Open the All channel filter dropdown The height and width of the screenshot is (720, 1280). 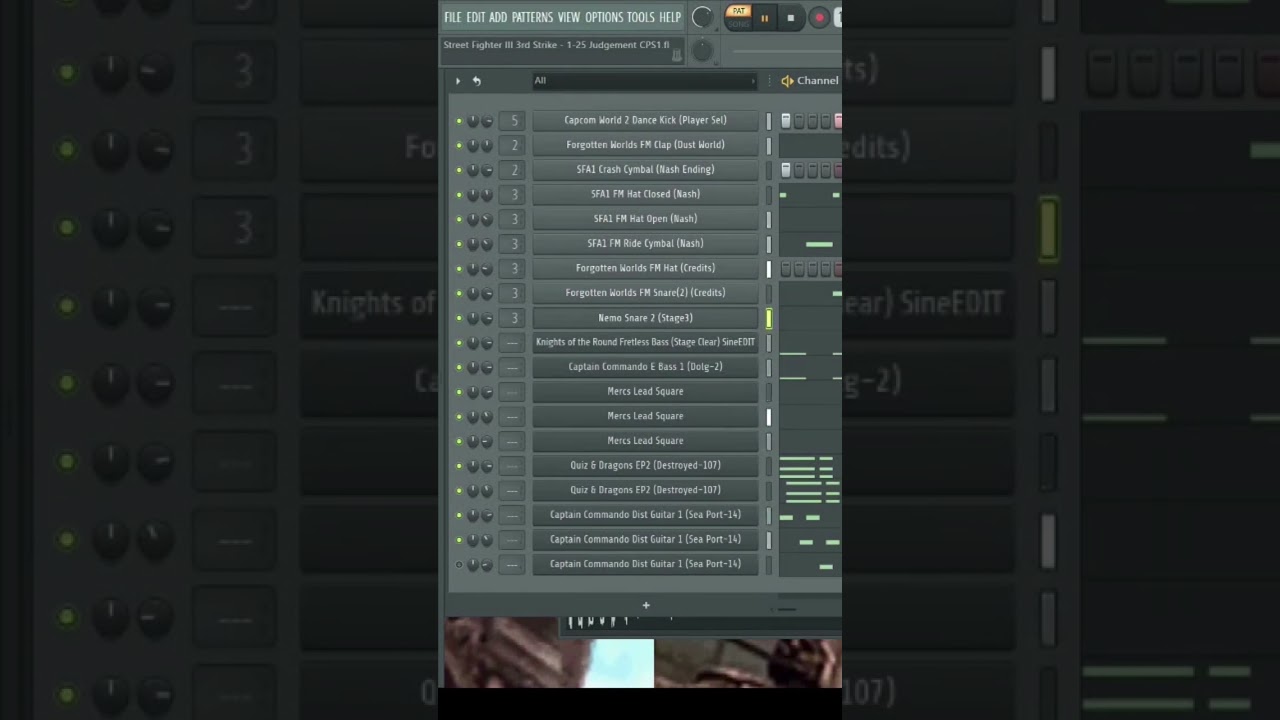pos(645,81)
